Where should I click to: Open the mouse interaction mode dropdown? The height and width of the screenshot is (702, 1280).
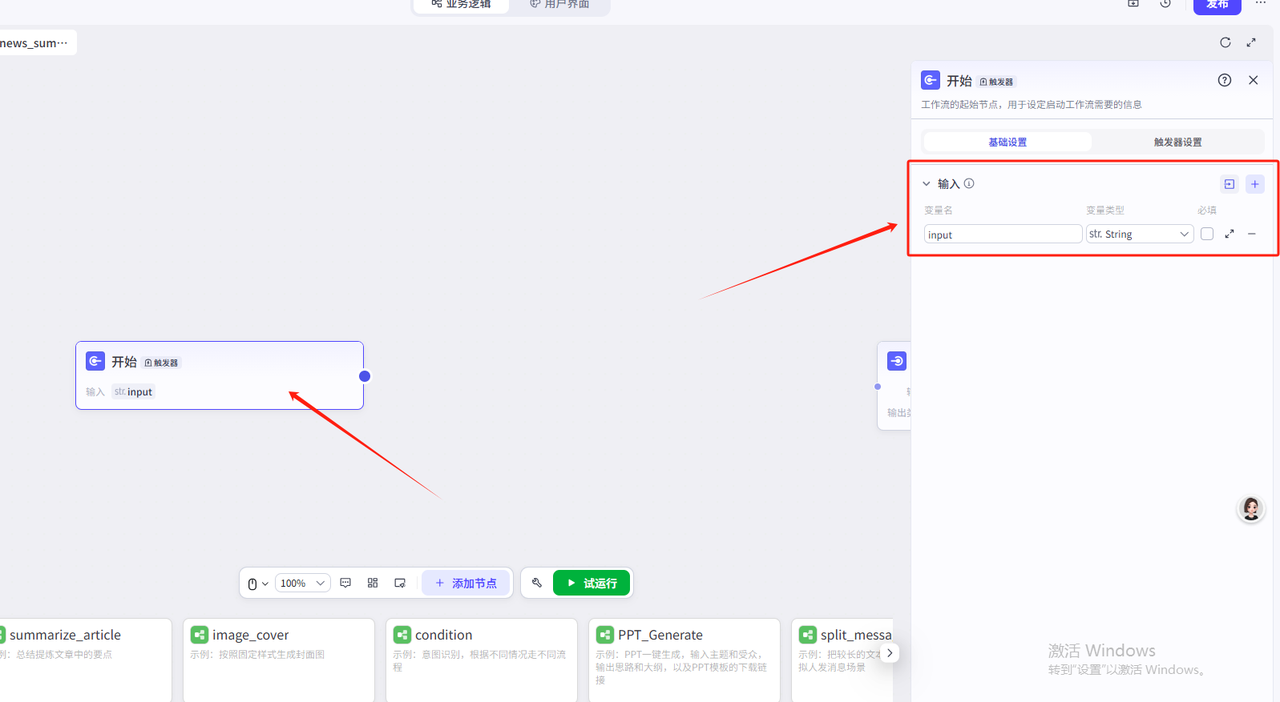[x=257, y=583]
